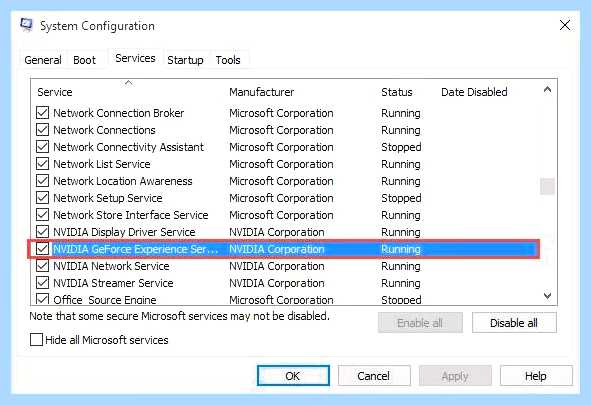This screenshot has width=591, height=405.
Task: Select NVIDIA Network Service row text
Action: coord(111,266)
